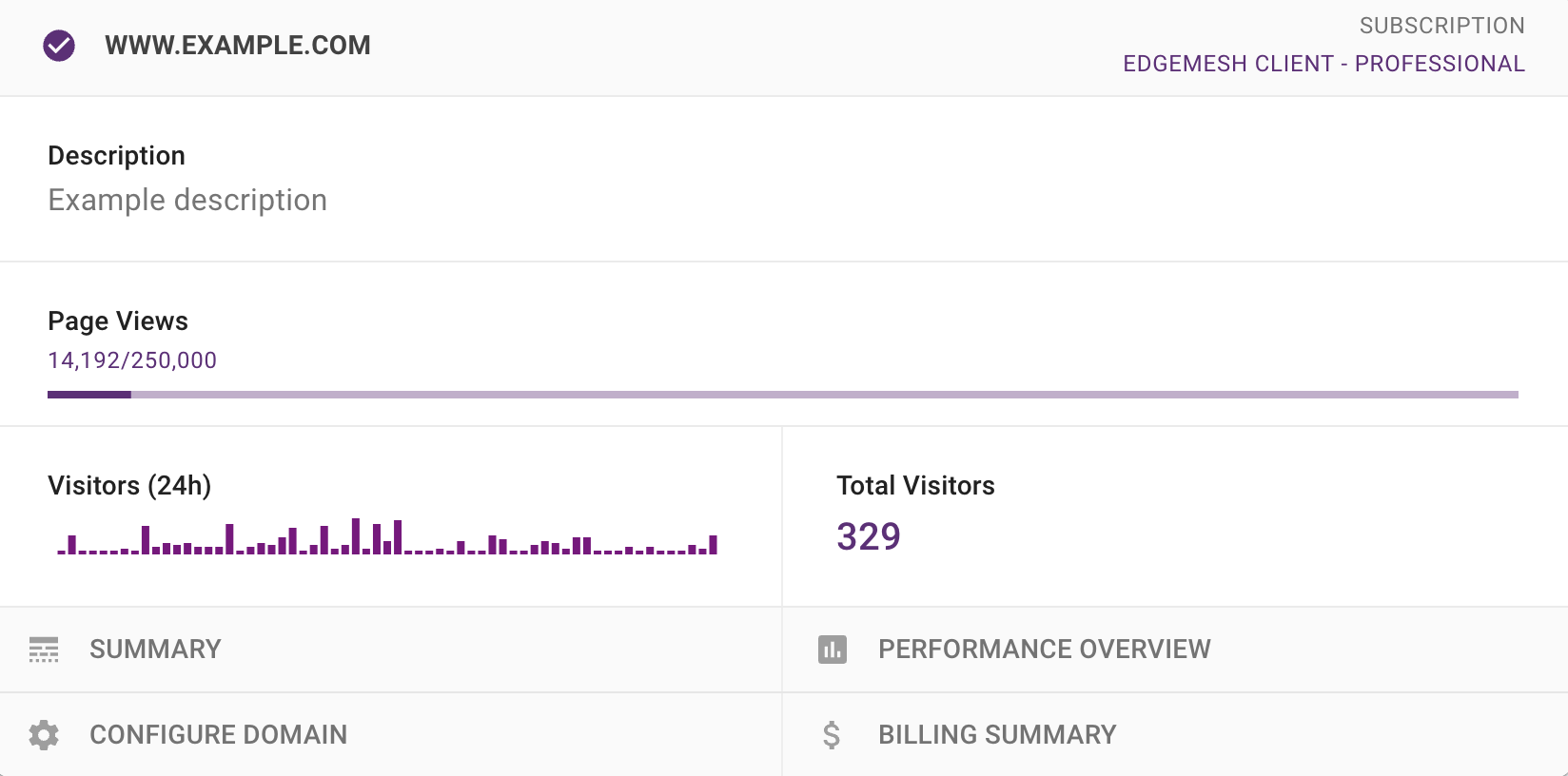Select the WWW.EXAMPLE.COM domain title
The height and width of the screenshot is (776, 1568).
click(238, 46)
